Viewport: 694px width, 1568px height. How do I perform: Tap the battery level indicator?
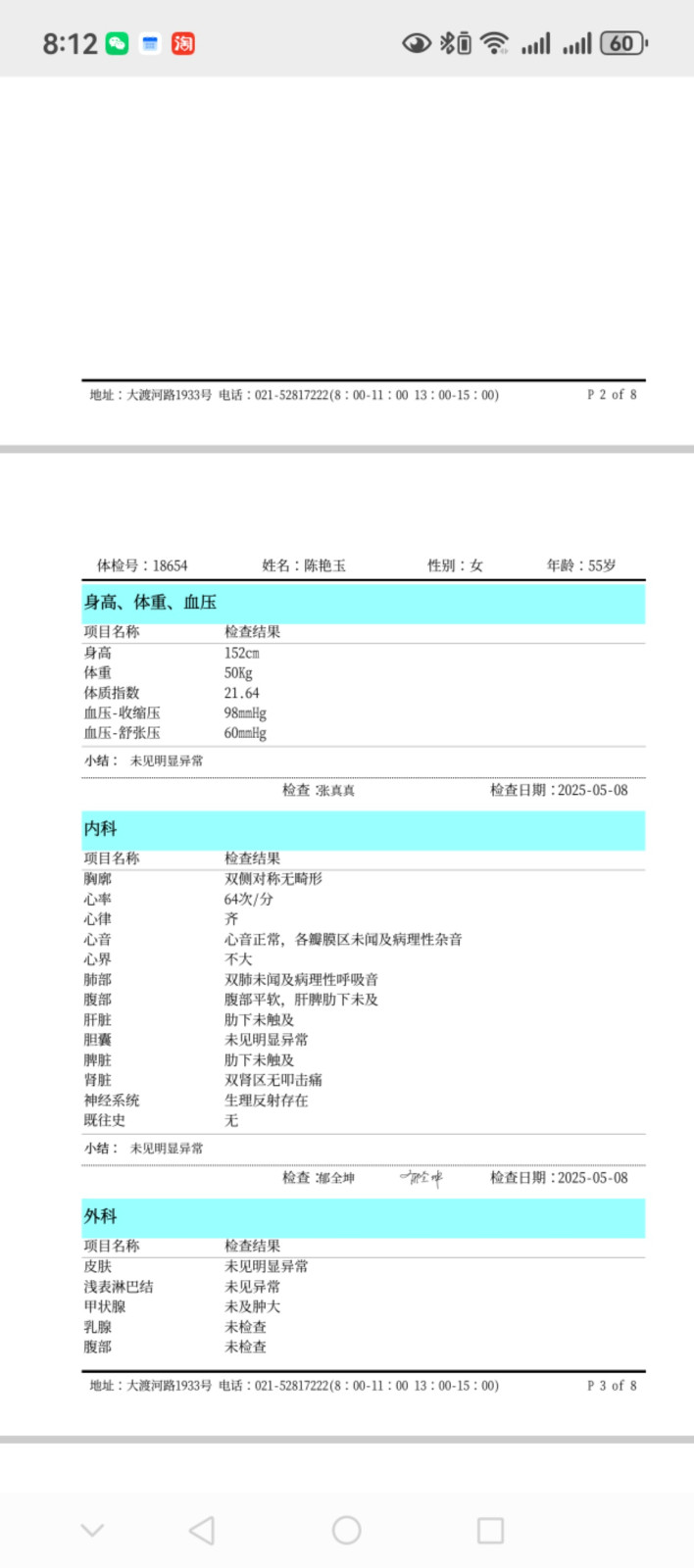623,43
